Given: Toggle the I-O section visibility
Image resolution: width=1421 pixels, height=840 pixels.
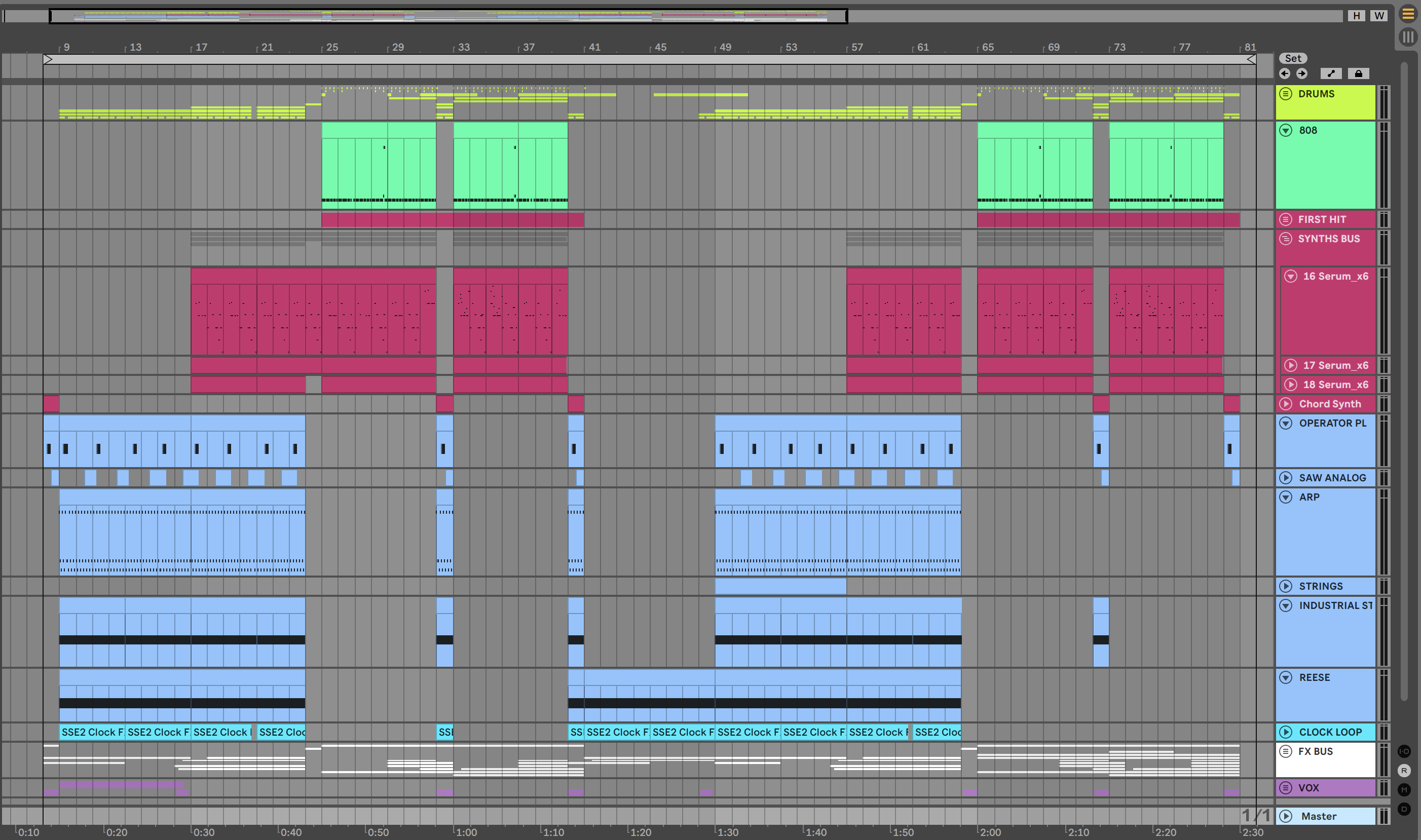Looking at the screenshot, I should tap(1404, 751).
